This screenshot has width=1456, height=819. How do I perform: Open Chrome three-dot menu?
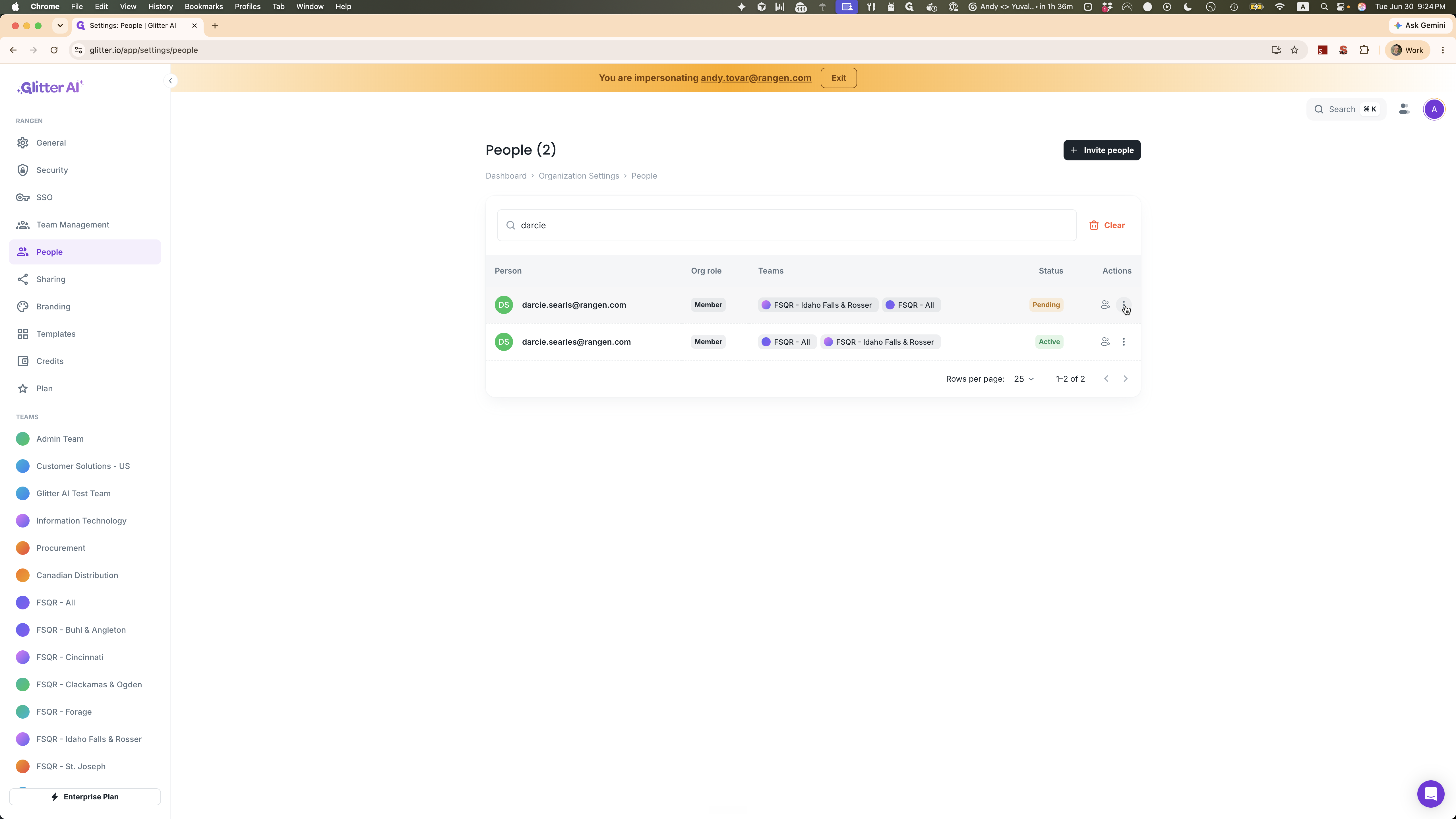[x=1443, y=50]
